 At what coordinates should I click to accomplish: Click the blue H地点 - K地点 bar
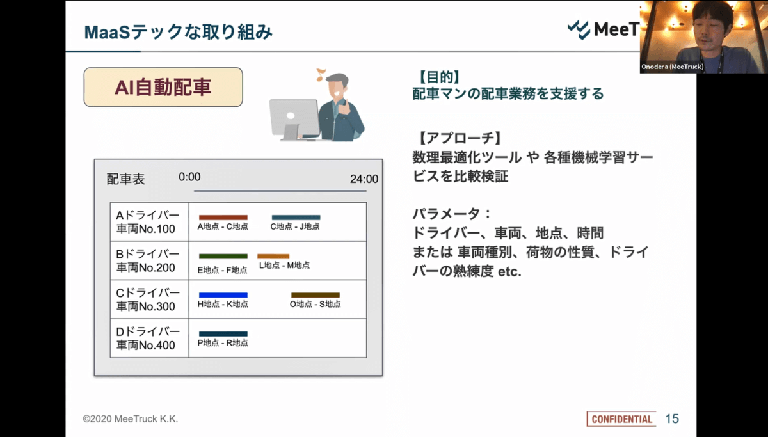tap(223, 295)
